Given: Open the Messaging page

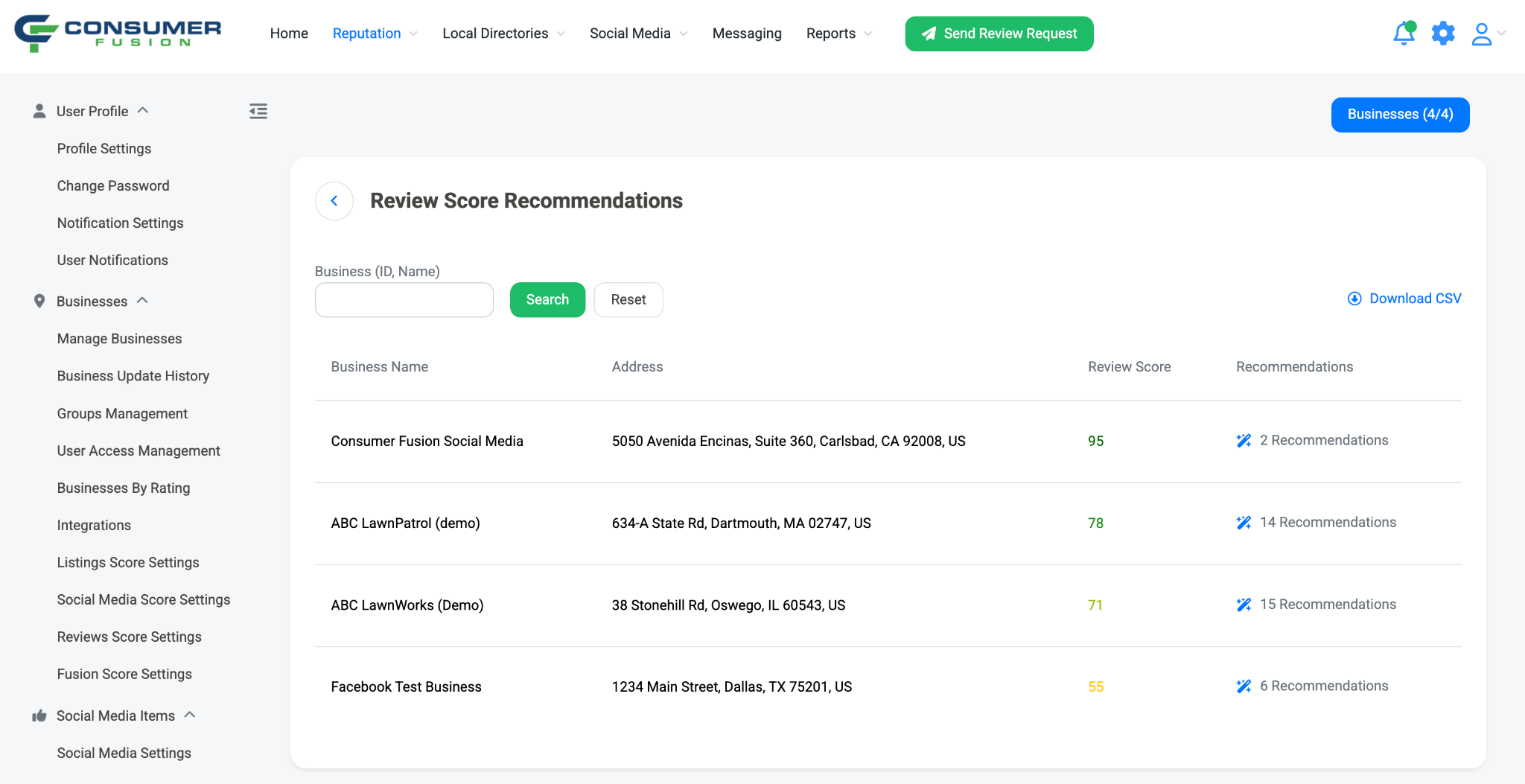Looking at the screenshot, I should coord(747,34).
